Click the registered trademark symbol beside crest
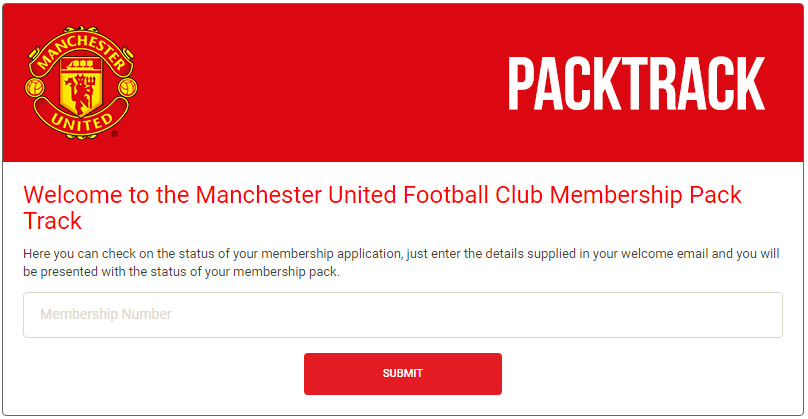808x419 pixels. point(114,134)
